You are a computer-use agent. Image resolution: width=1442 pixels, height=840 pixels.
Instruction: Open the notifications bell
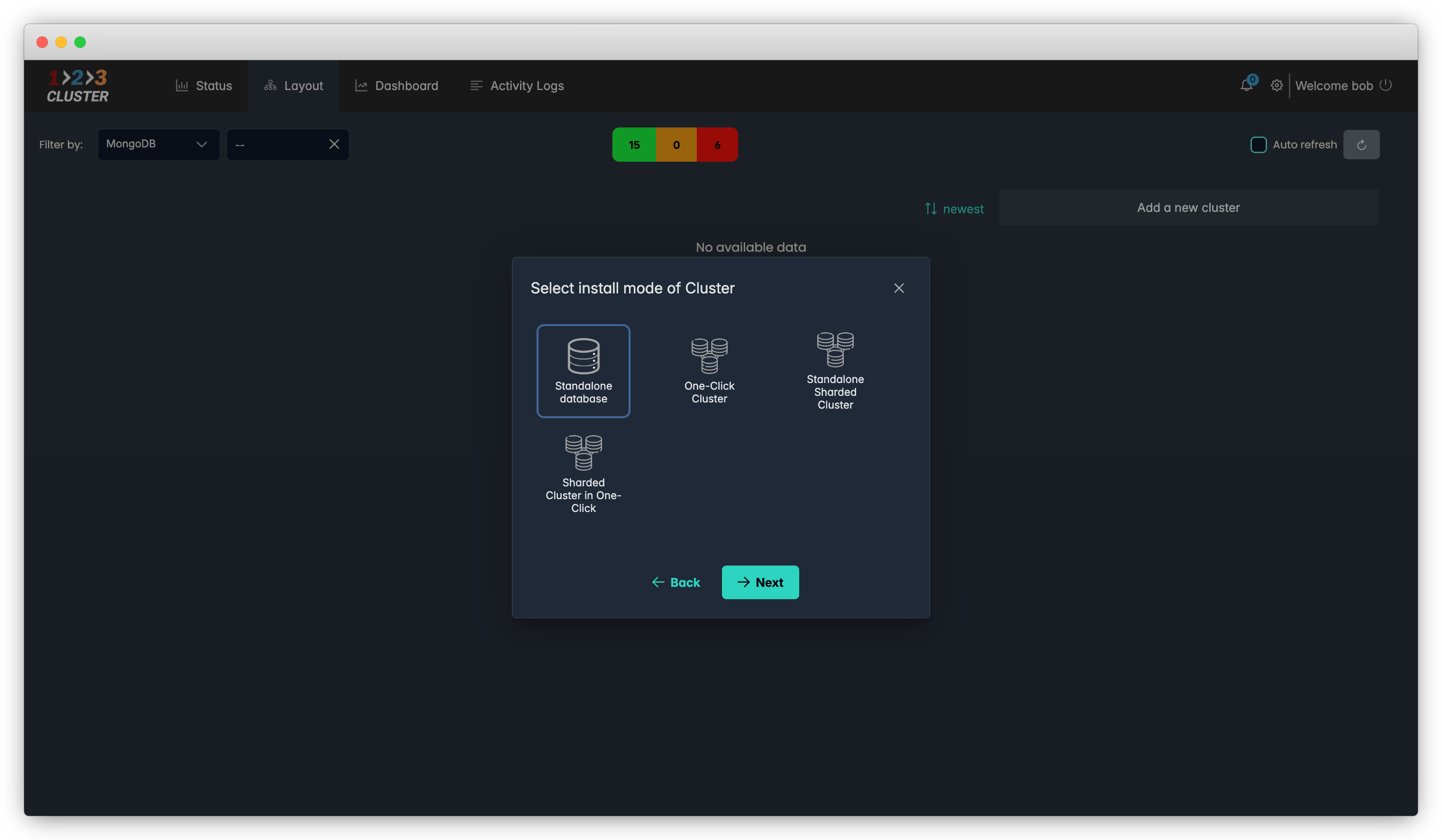1246,86
